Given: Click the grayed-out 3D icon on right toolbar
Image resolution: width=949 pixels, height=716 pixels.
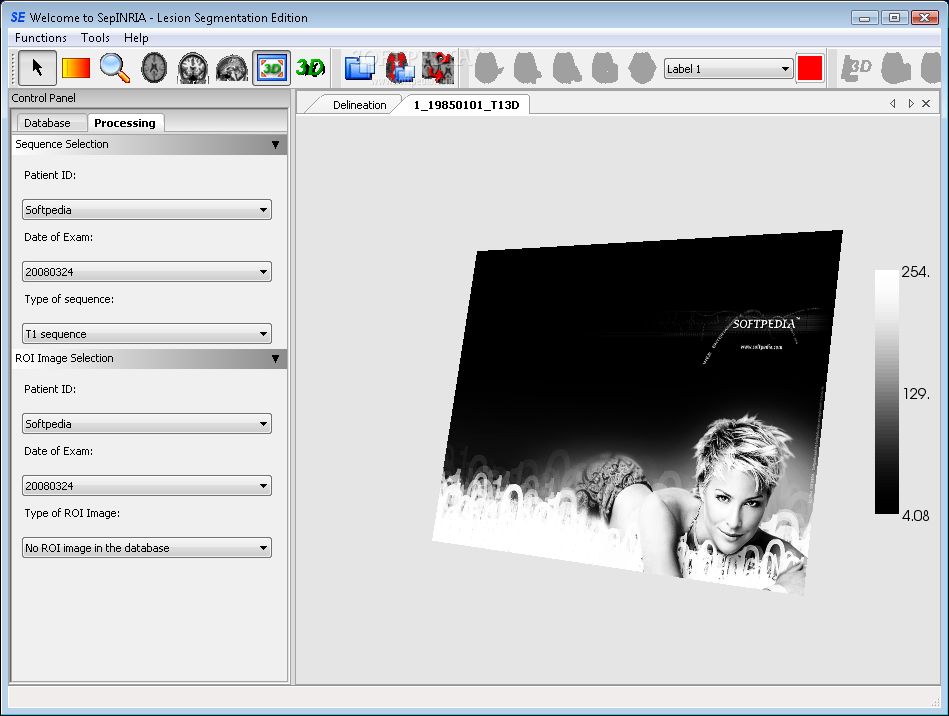Looking at the screenshot, I should tap(856, 68).
